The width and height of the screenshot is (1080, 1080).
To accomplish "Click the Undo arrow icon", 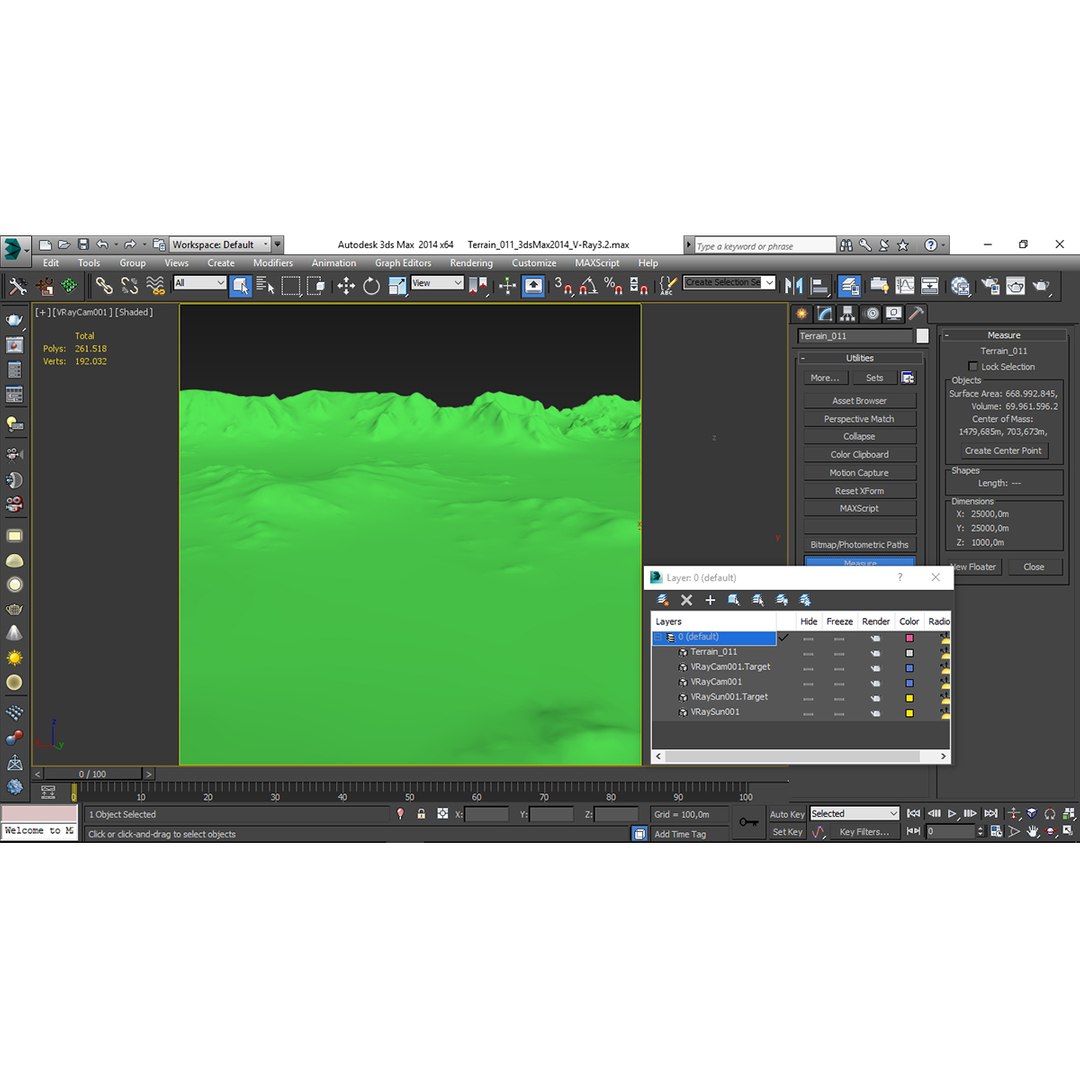I will [x=103, y=245].
